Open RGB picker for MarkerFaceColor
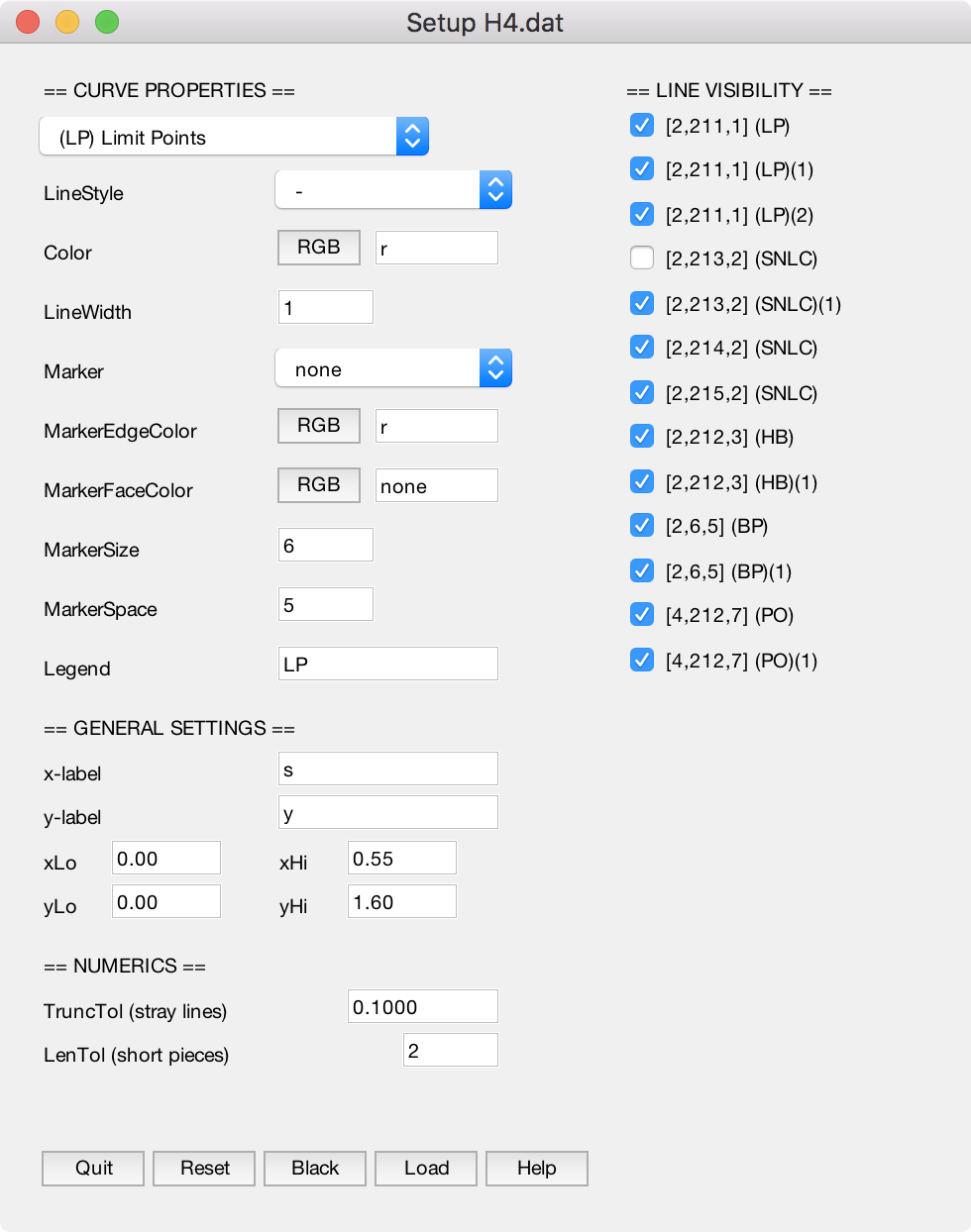The image size is (971, 1232). [319, 485]
